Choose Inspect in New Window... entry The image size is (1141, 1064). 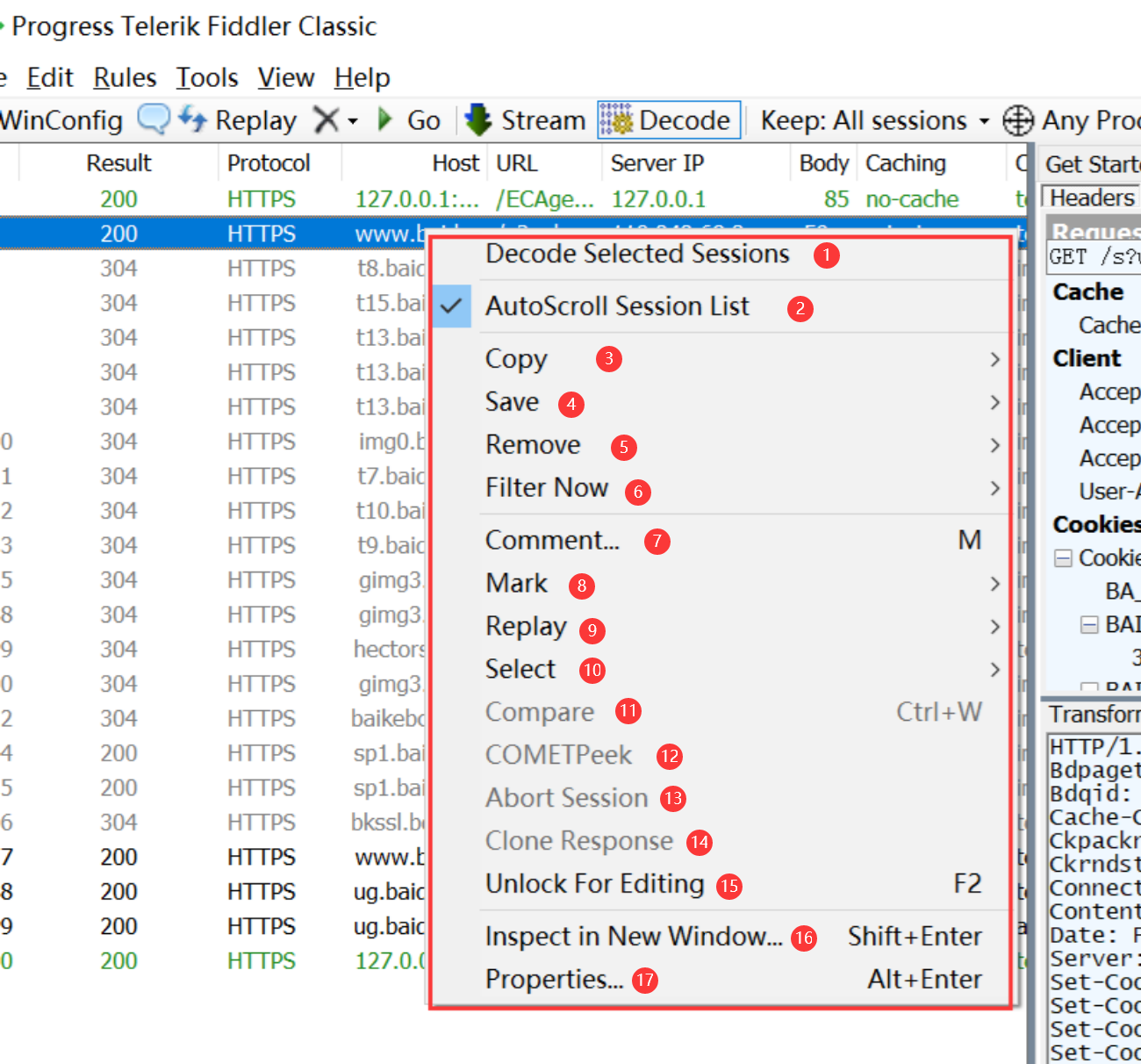pos(720,936)
